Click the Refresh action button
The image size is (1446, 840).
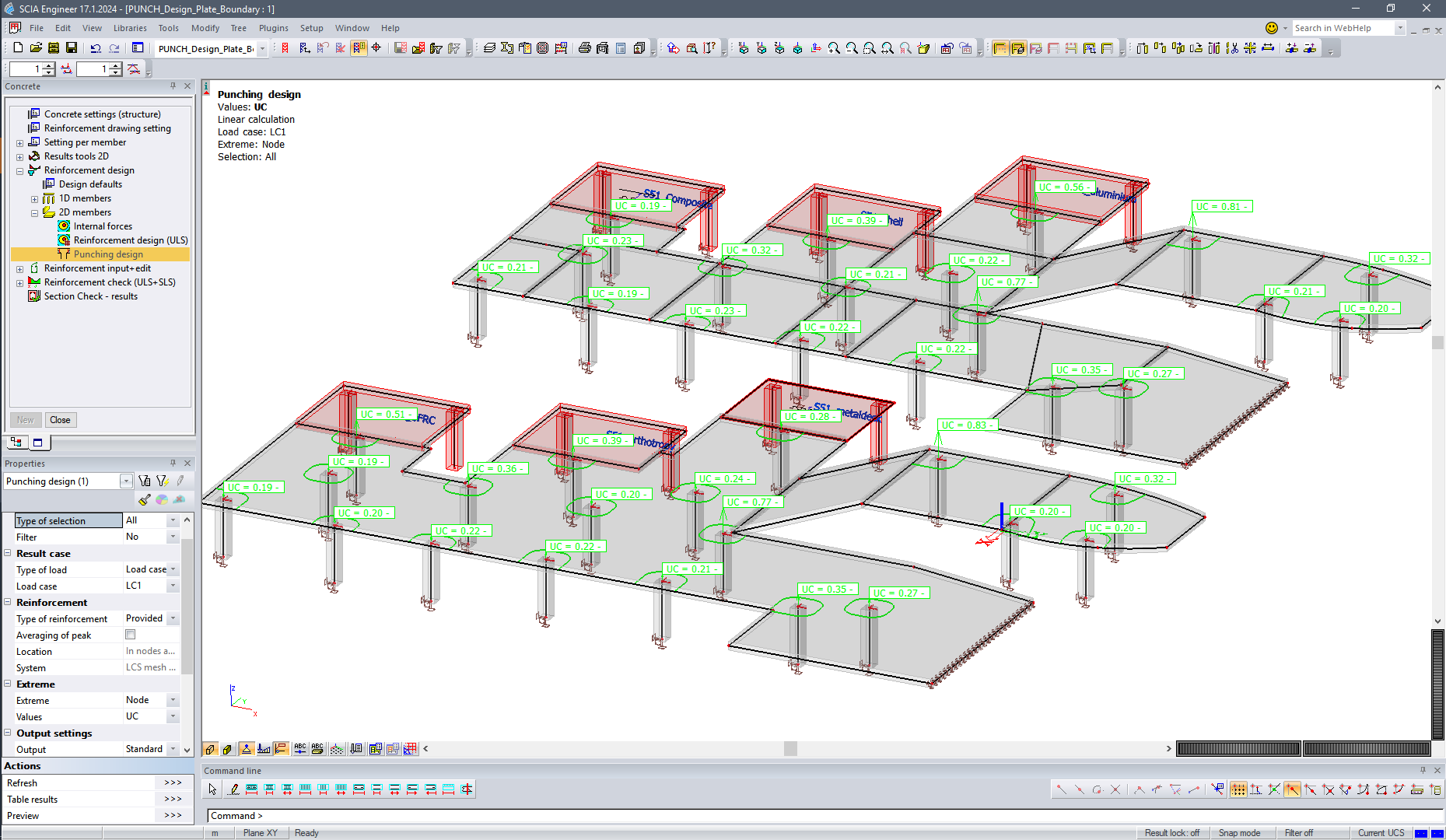173,783
